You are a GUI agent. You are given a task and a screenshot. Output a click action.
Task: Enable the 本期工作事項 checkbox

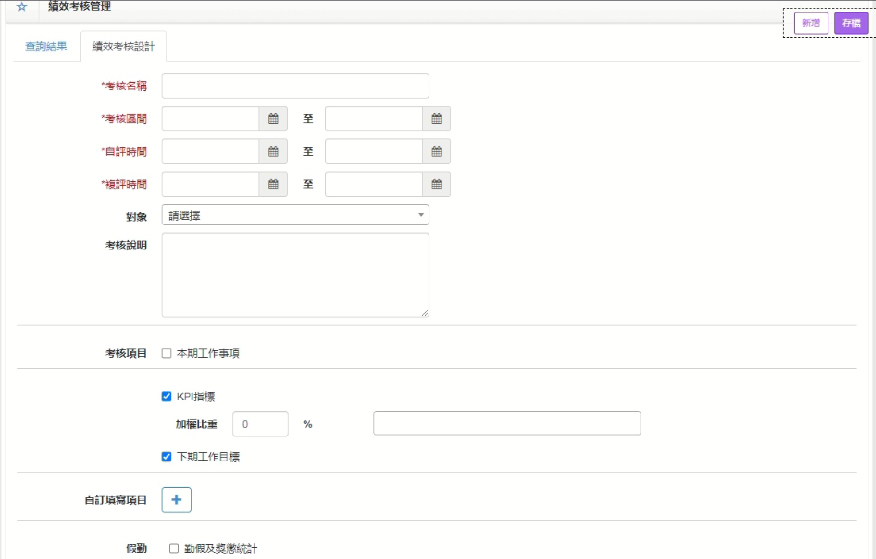coord(167,353)
